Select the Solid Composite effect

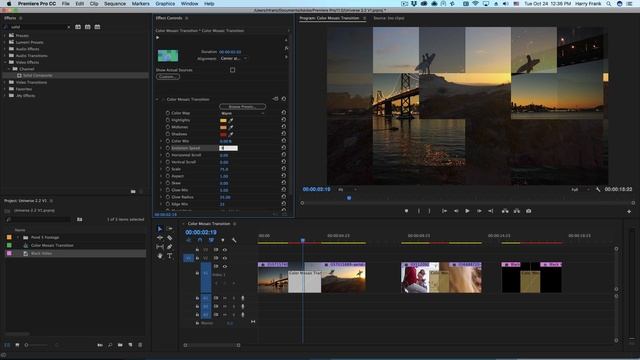click(37, 76)
